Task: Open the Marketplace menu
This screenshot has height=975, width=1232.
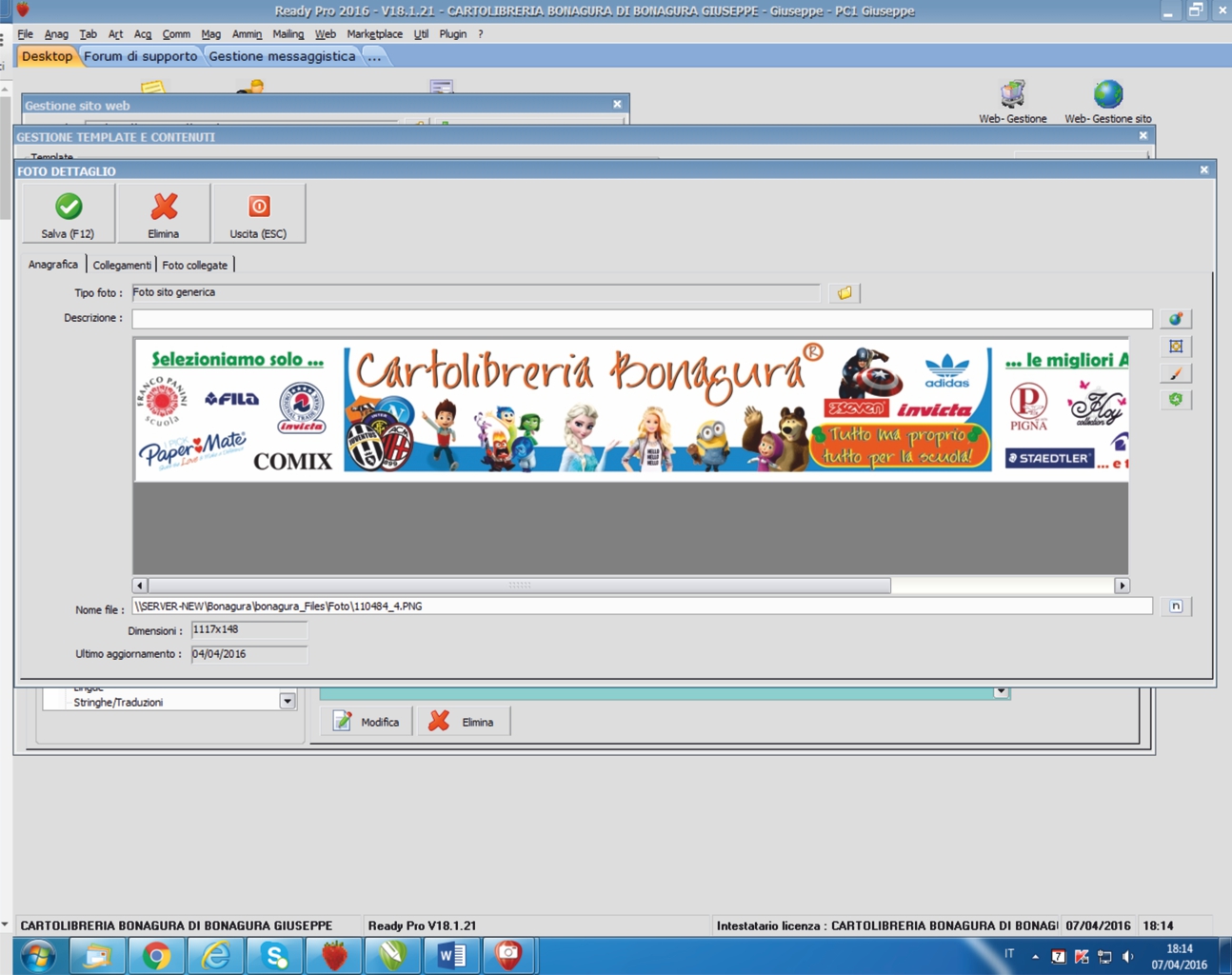Action: point(374,34)
